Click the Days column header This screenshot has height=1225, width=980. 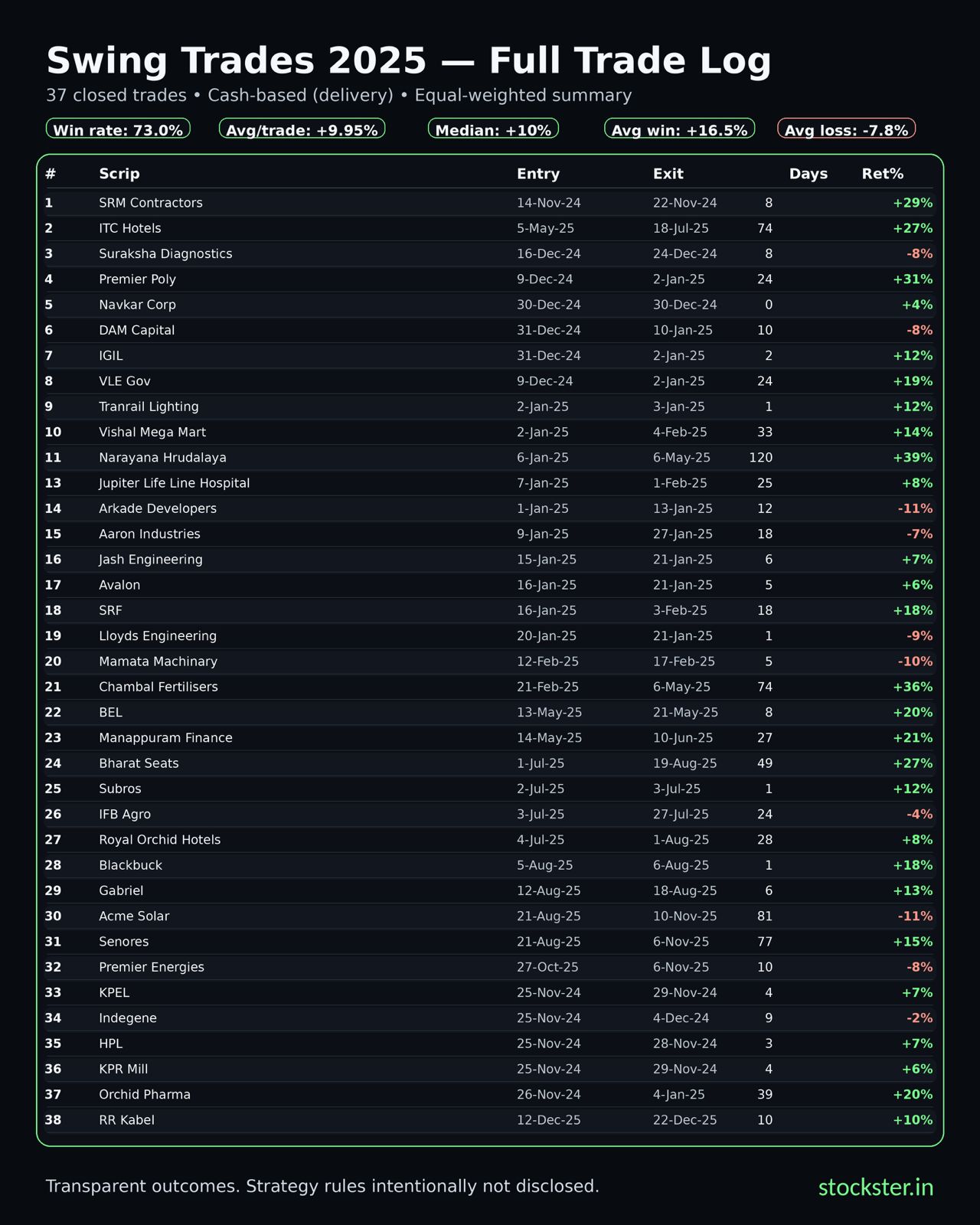point(808,174)
